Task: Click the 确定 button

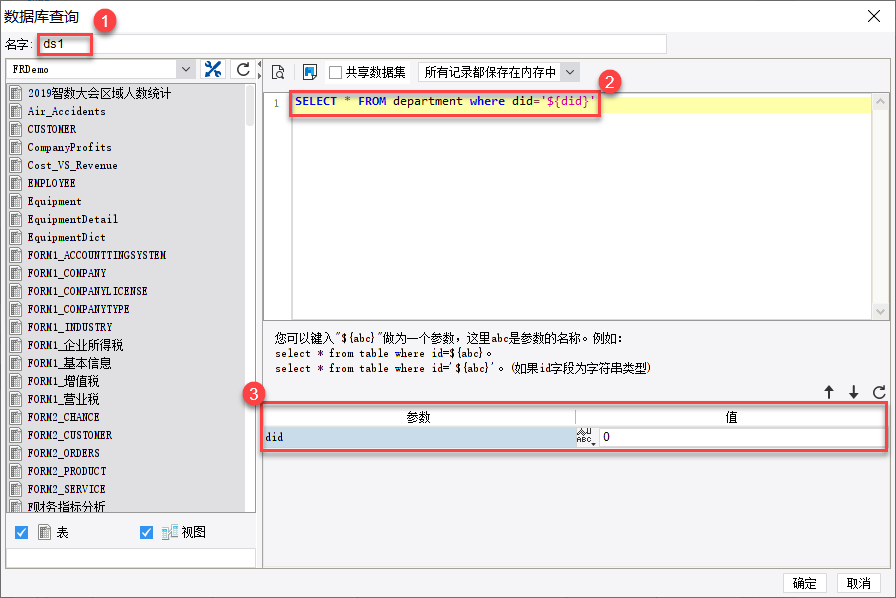Action: coord(805,583)
